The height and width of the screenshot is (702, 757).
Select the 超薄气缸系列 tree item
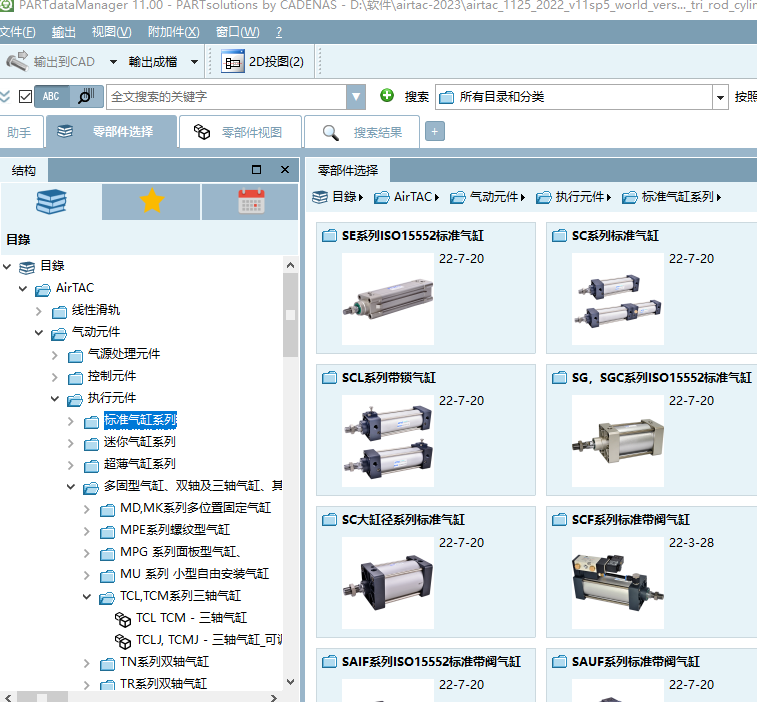click(x=140, y=464)
